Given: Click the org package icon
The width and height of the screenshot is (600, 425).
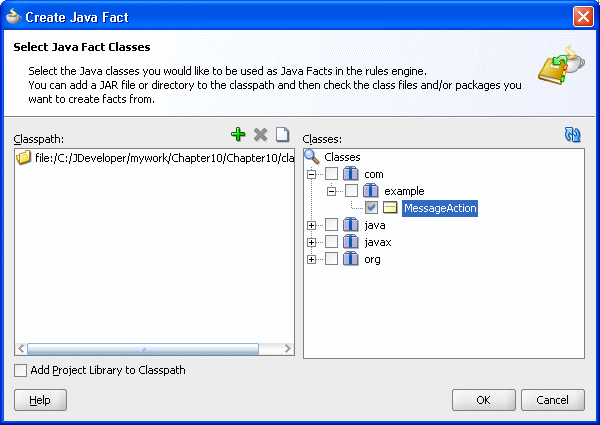Looking at the screenshot, I should click(x=351, y=259).
